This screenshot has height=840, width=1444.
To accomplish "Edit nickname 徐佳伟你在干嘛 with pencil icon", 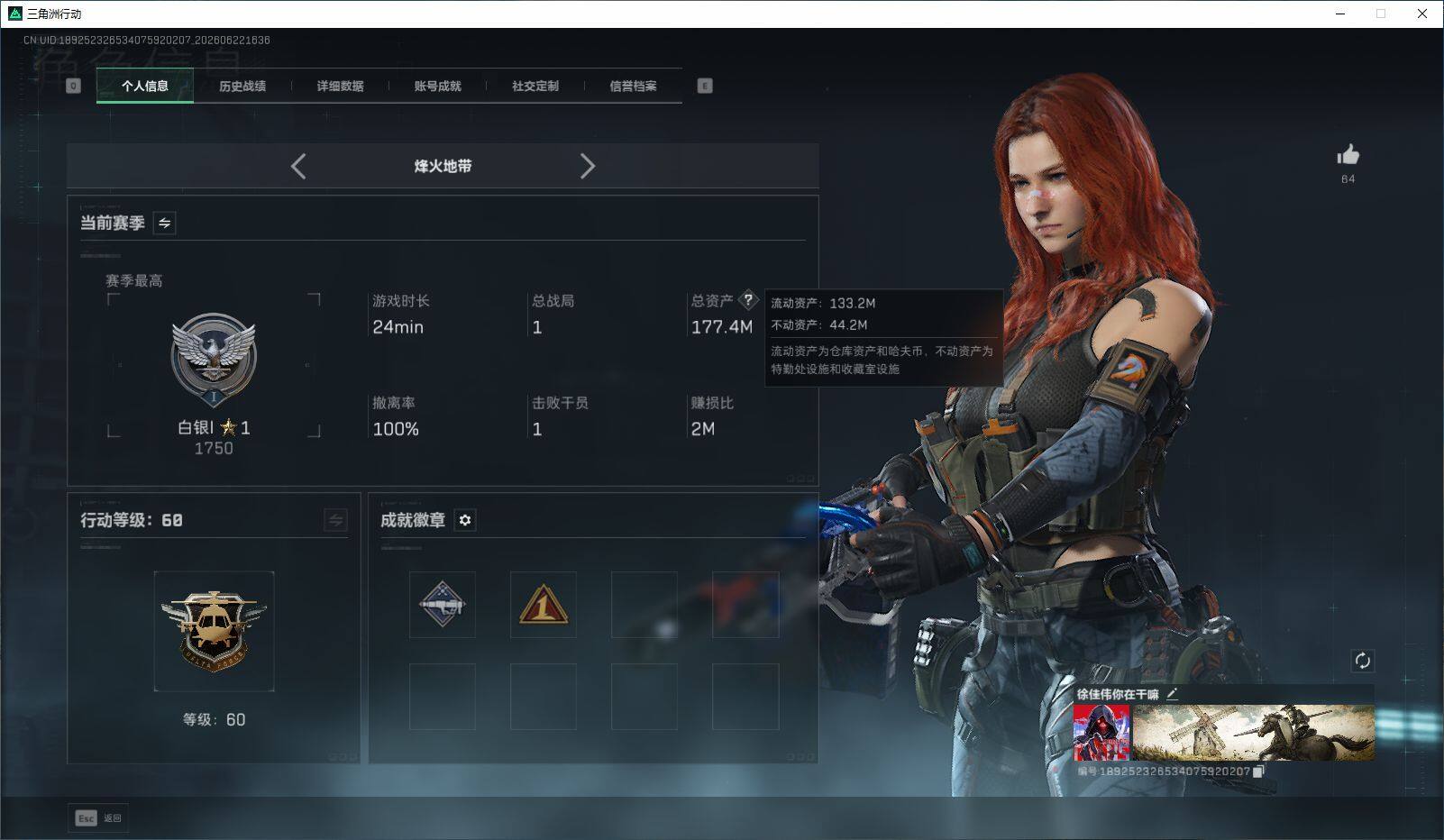I will (1172, 694).
